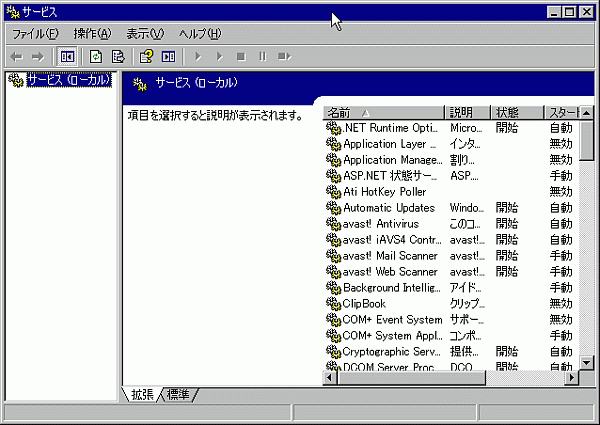
Task: Click the horizontal scrollbar thumb
Action: pos(411,378)
